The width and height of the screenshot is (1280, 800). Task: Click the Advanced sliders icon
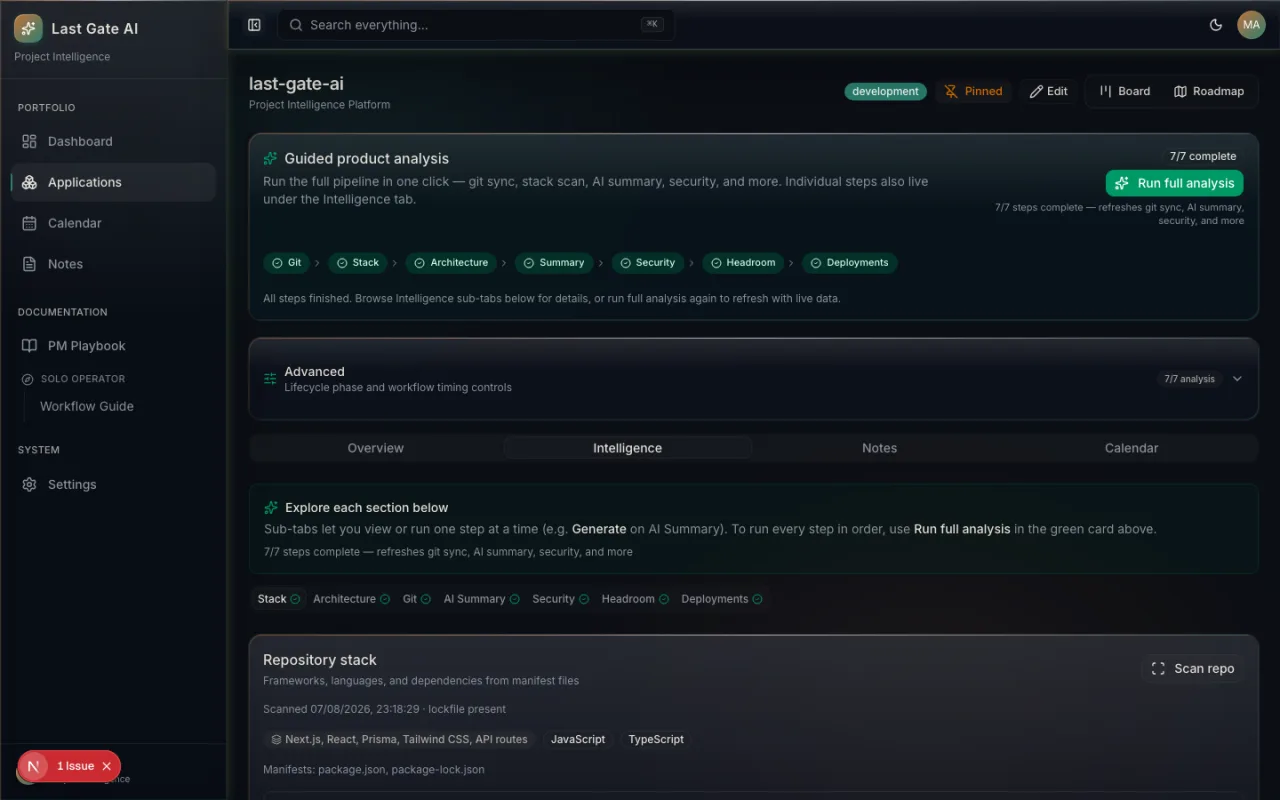(x=270, y=379)
